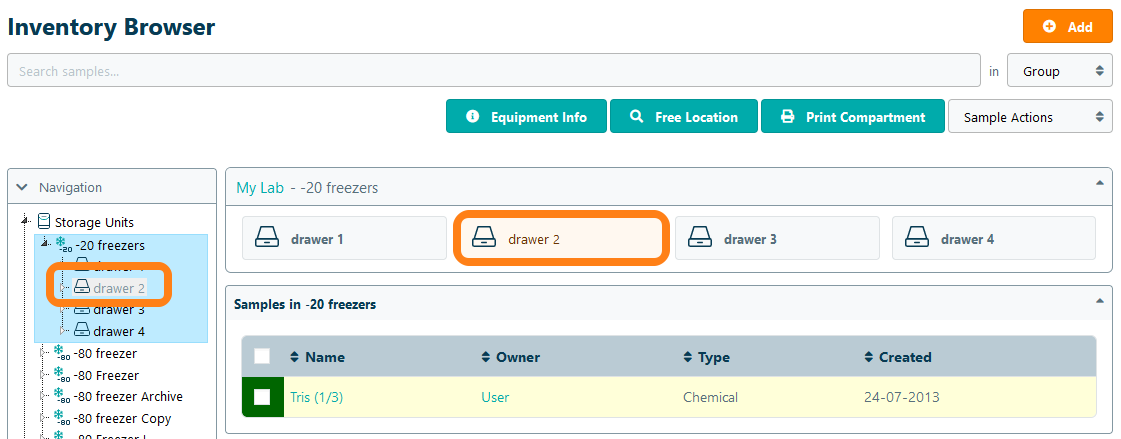The image size is (1121, 439).
Task: Open the Group search scope dropdown
Action: coord(1059,71)
